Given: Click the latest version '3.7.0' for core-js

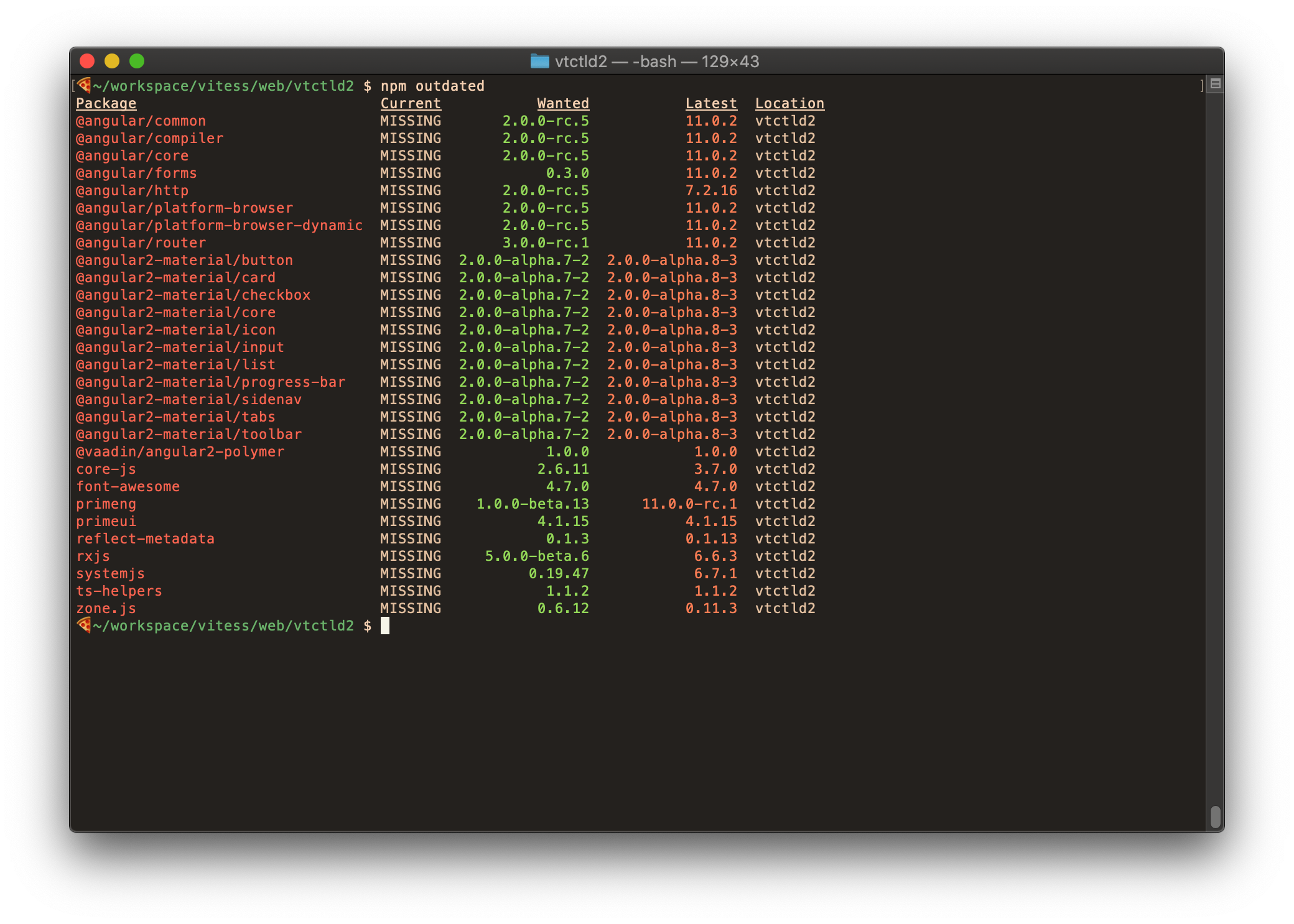Looking at the screenshot, I should click(x=715, y=469).
